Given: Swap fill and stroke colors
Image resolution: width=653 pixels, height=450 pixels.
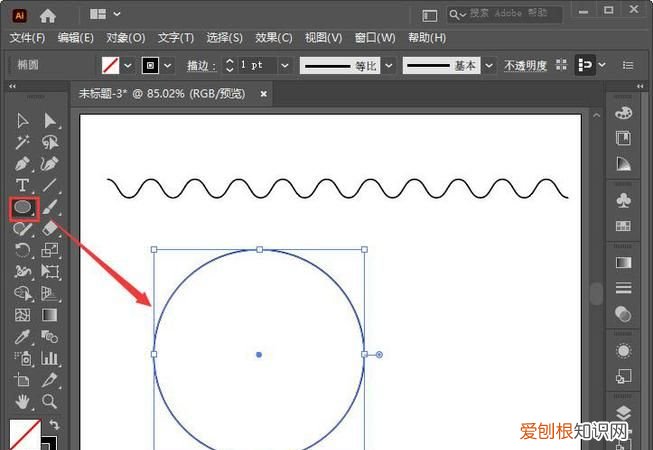Looking at the screenshot, I should pyautogui.click(x=54, y=425).
